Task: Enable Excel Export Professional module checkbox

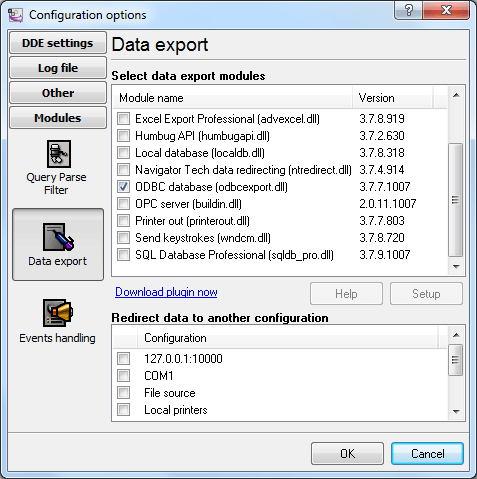Action: pos(123,119)
